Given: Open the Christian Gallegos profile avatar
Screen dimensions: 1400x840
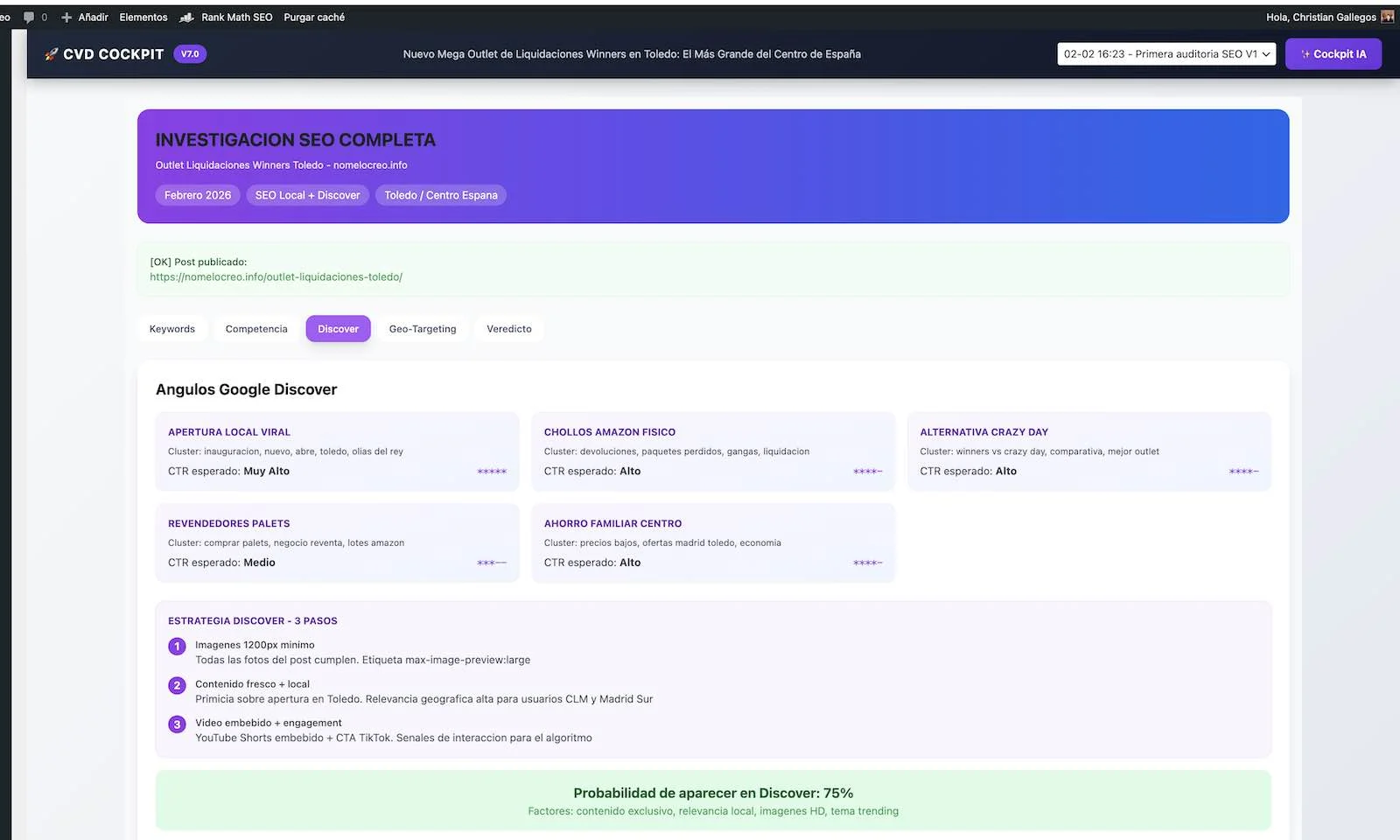Looking at the screenshot, I should pyautogui.click(x=1386, y=17).
